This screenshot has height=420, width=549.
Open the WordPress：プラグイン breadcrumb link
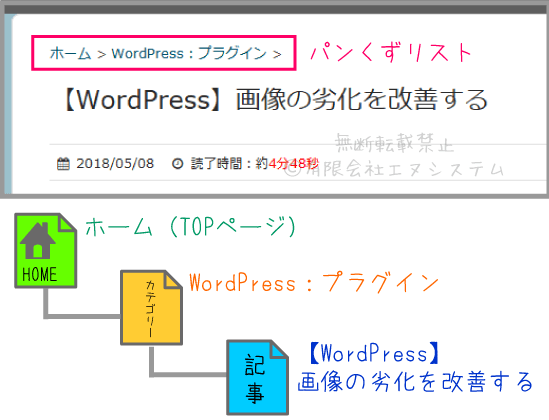[189, 54]
